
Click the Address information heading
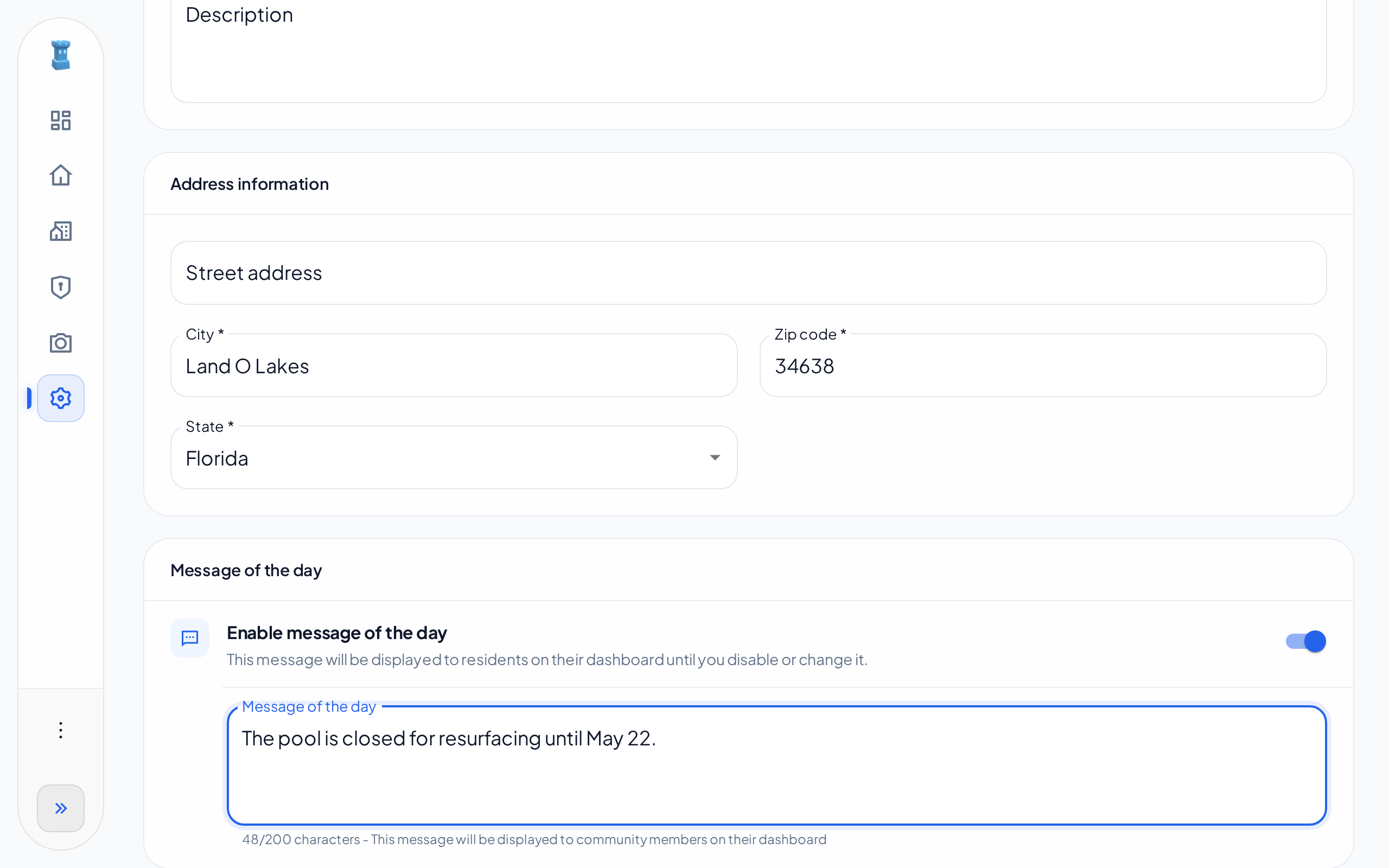click(250, 184)
